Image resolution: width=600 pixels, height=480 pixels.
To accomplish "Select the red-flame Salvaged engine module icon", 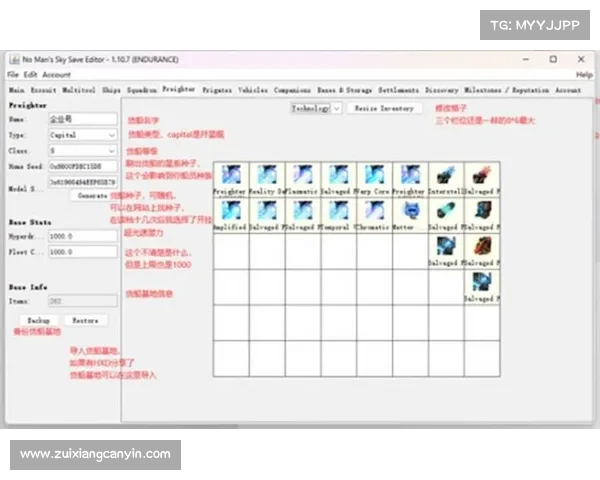I will (x=482, y=175).
